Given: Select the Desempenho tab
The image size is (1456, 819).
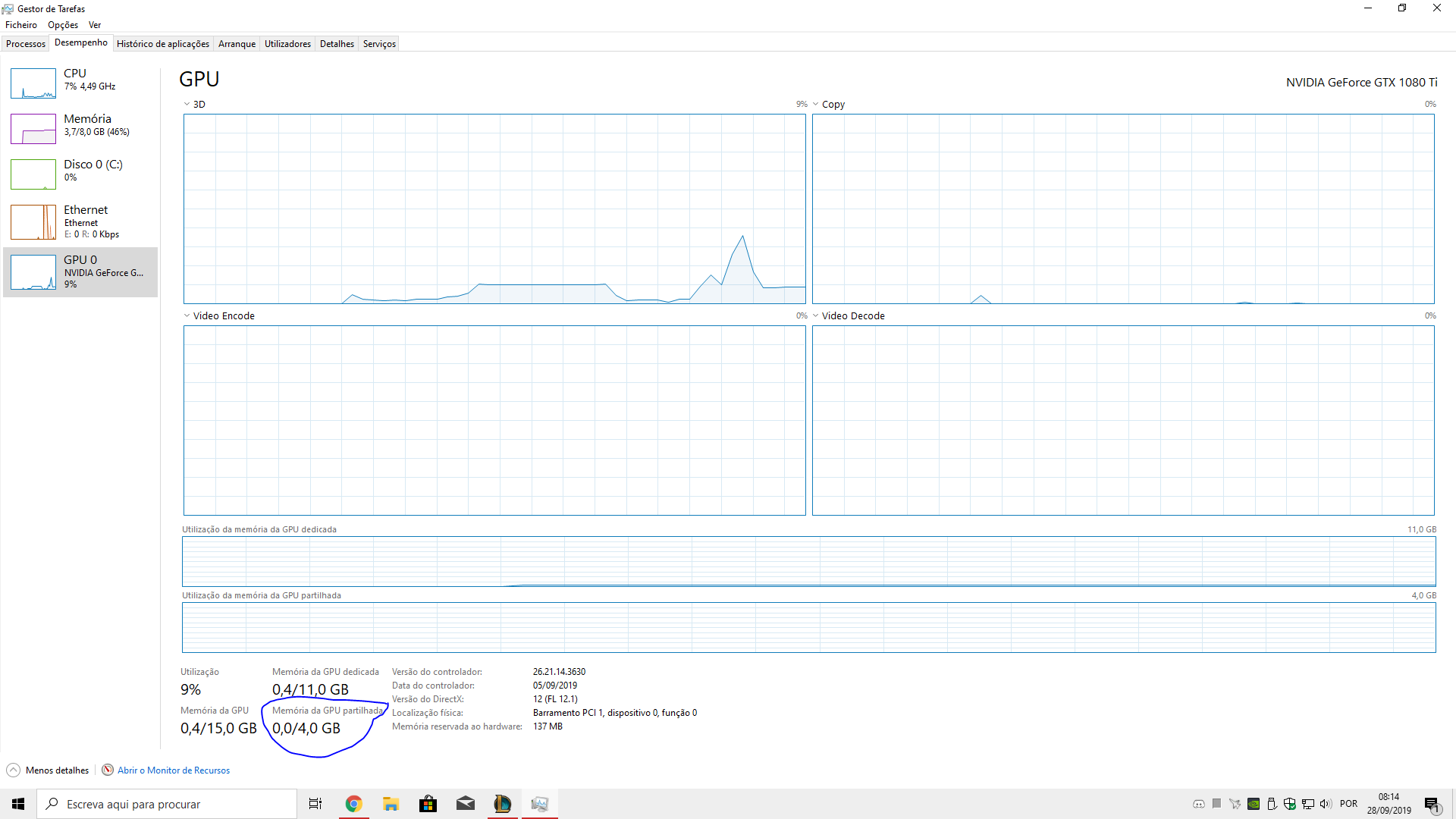Looking at the screenshot, I should click(81, 42).
